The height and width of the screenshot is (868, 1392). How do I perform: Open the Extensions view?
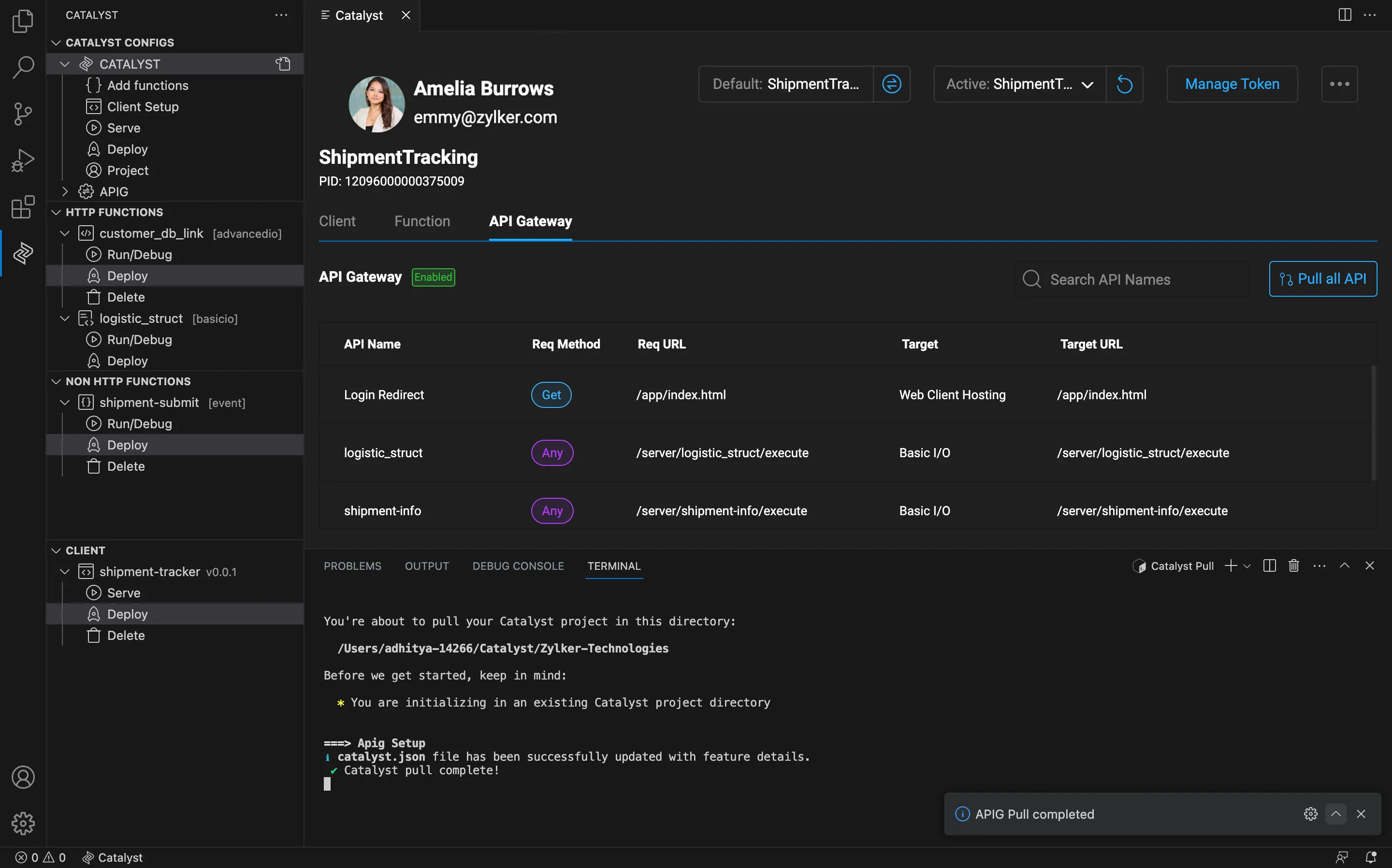(x=23, y=207)
